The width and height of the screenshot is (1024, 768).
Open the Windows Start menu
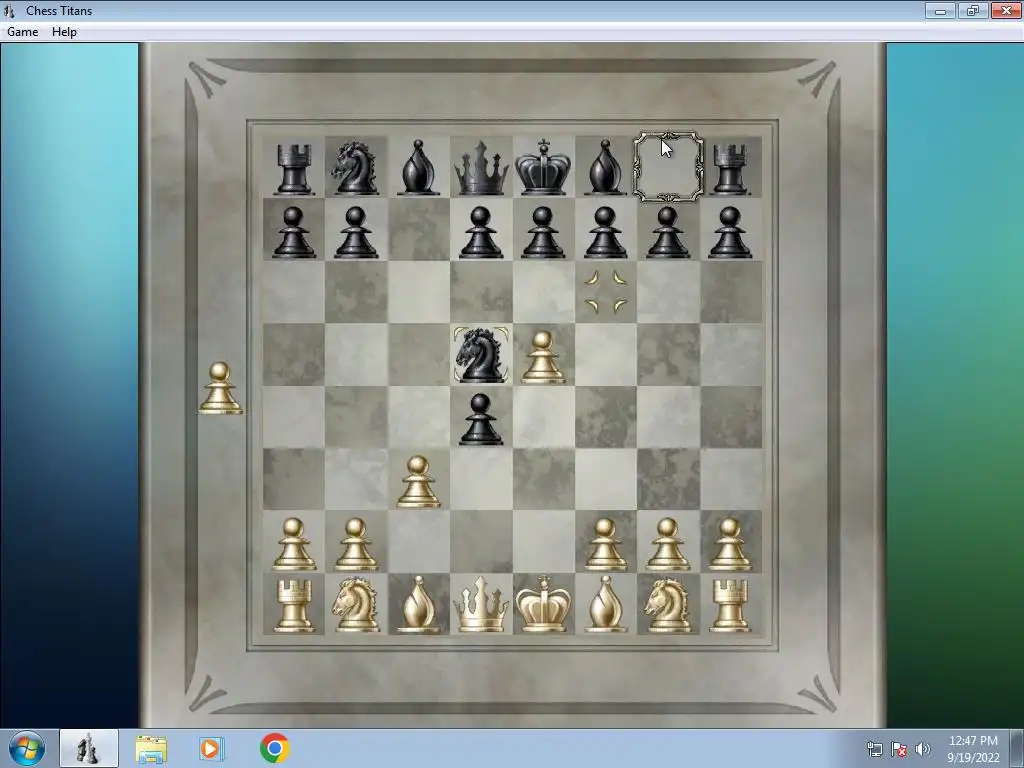[x=27, y=748]
